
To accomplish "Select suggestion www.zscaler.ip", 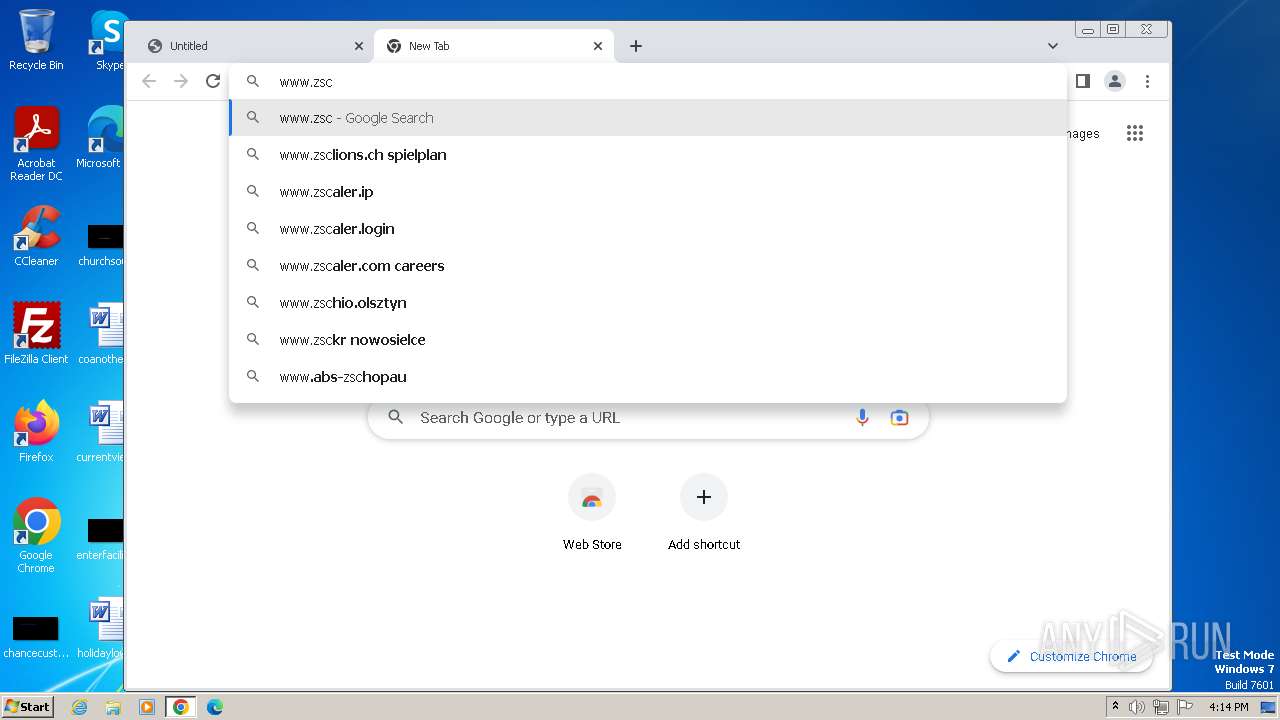I will point(648,192).
